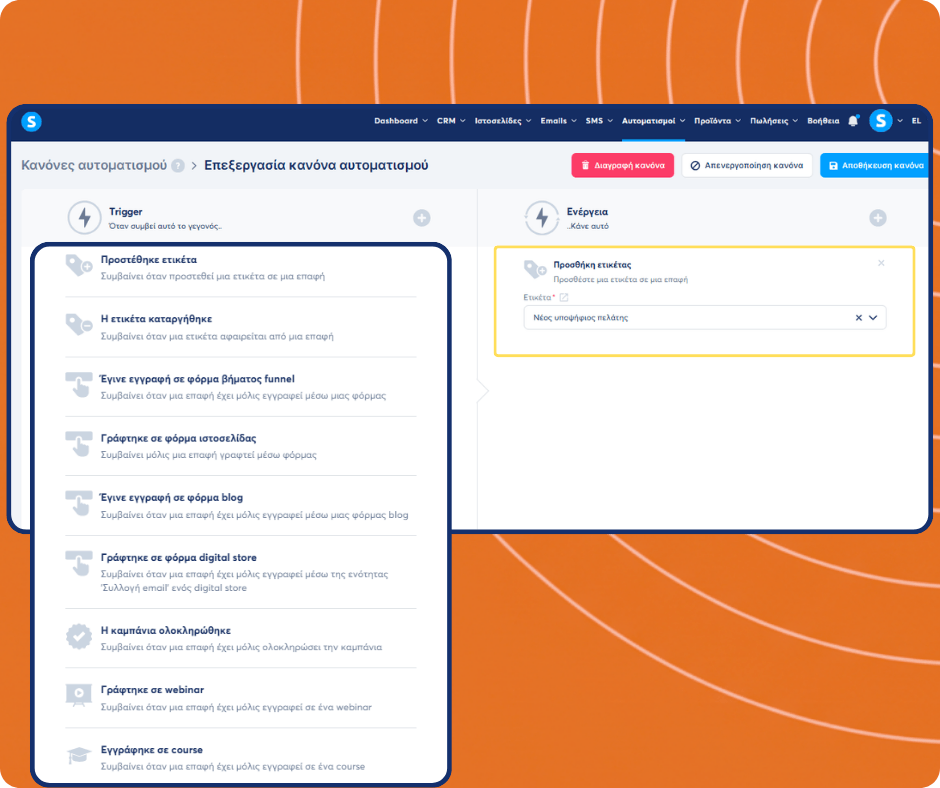Open the Ιστοσελίδες menu
Image resolution: width=940 pixels, height=788 pixels.
(503, 121)
